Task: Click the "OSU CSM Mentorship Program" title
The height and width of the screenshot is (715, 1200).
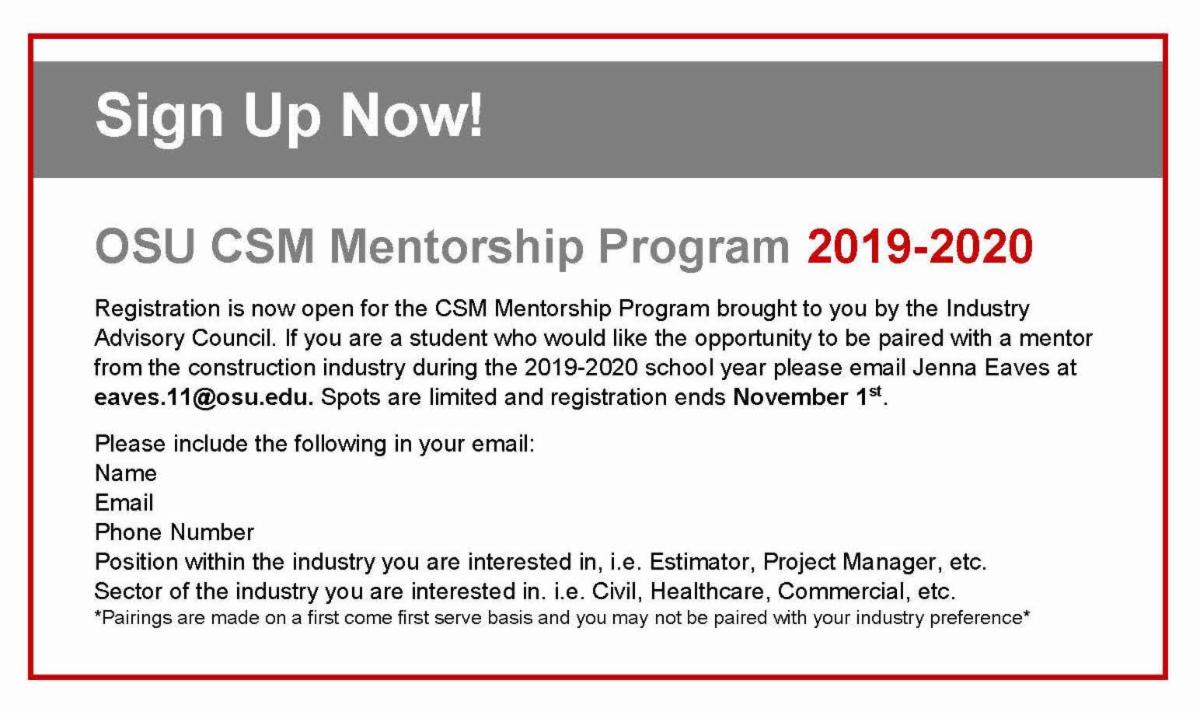Action: pyautogui.click(x=441, y=247)
